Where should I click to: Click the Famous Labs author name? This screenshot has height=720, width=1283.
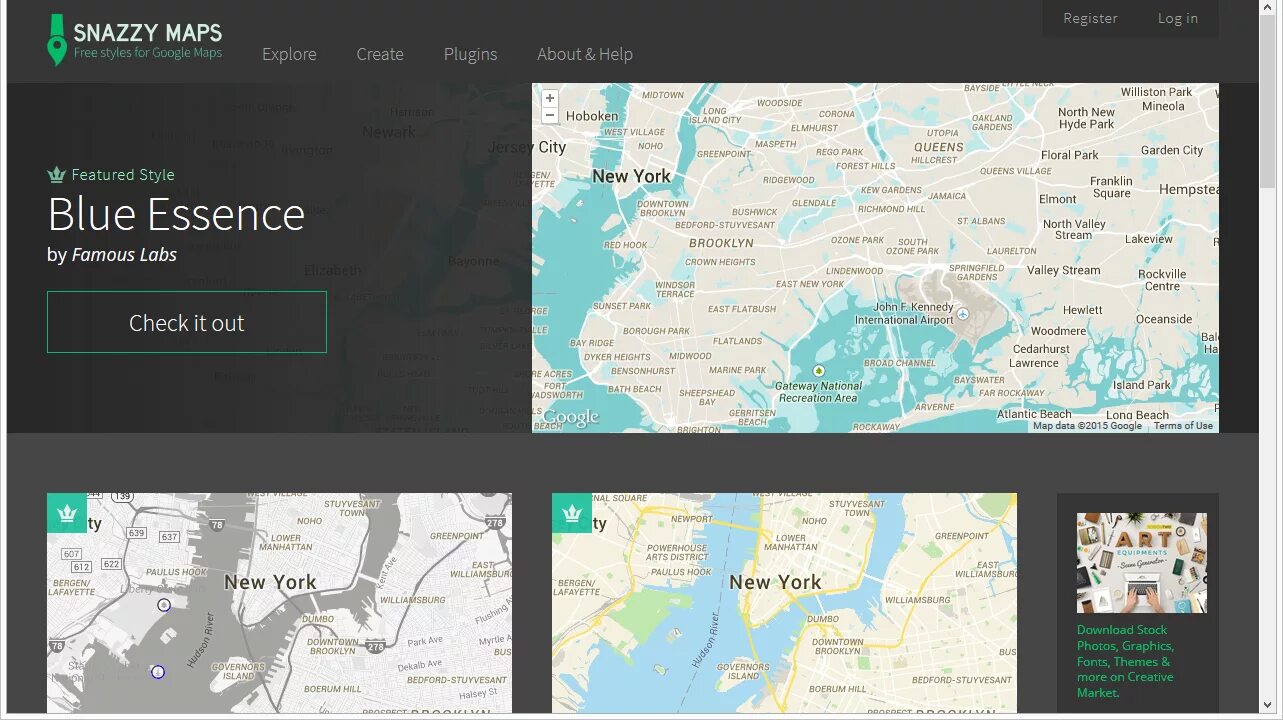124,254
